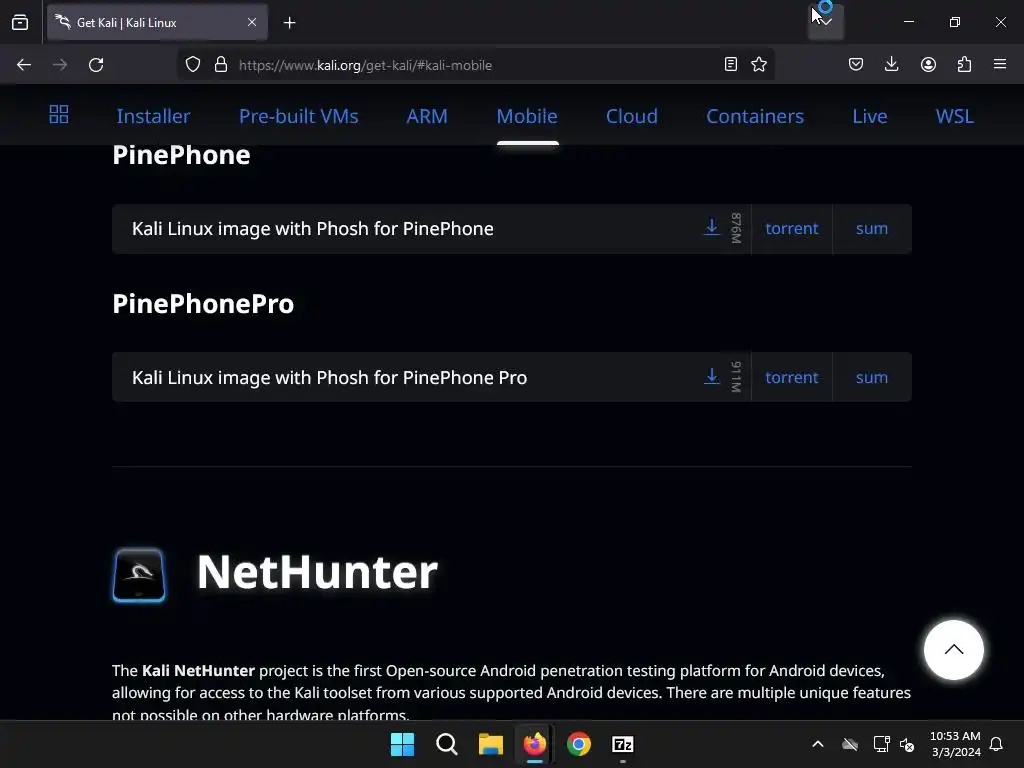Go back to the previous page
1024x768 pixels.
[x=24, y=65]
